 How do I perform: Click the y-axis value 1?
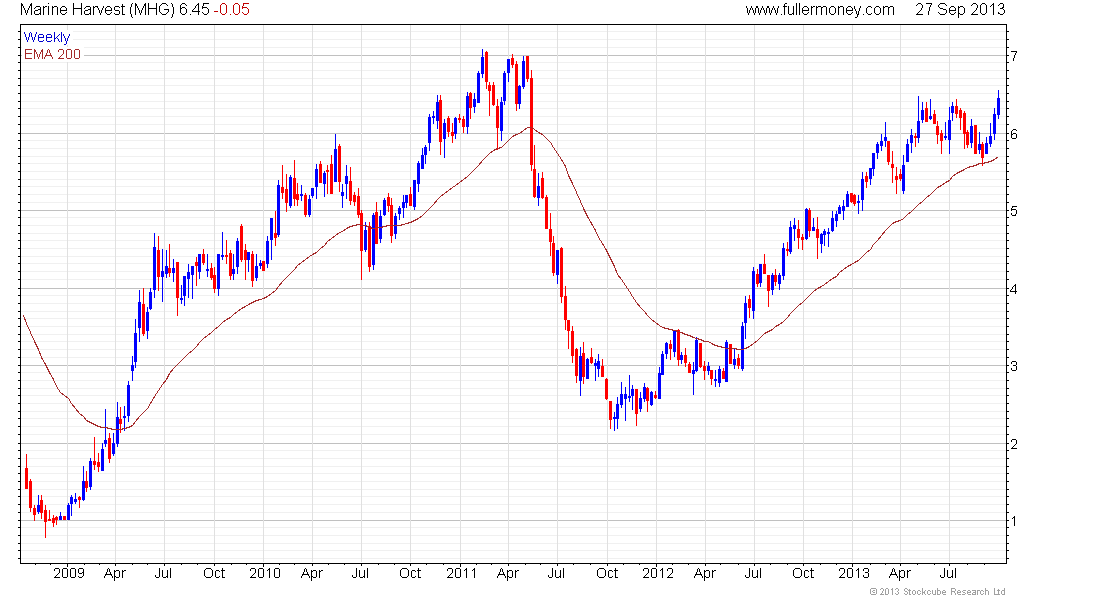click(1014, 521)
